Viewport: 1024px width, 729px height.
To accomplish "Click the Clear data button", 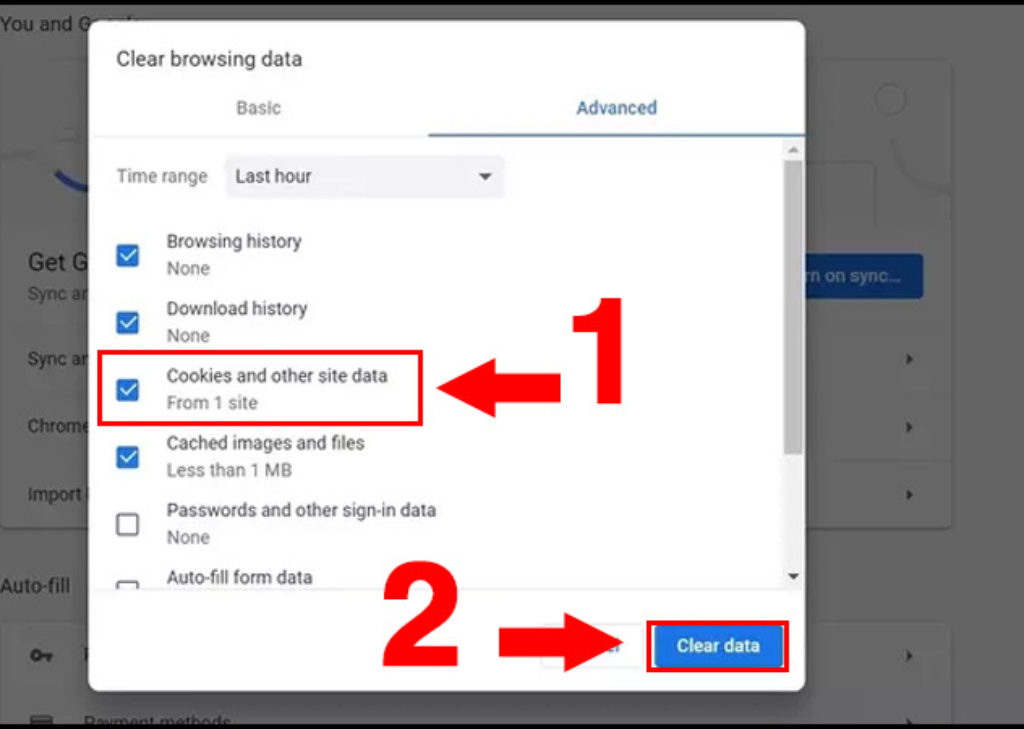I will click(718, 645).
